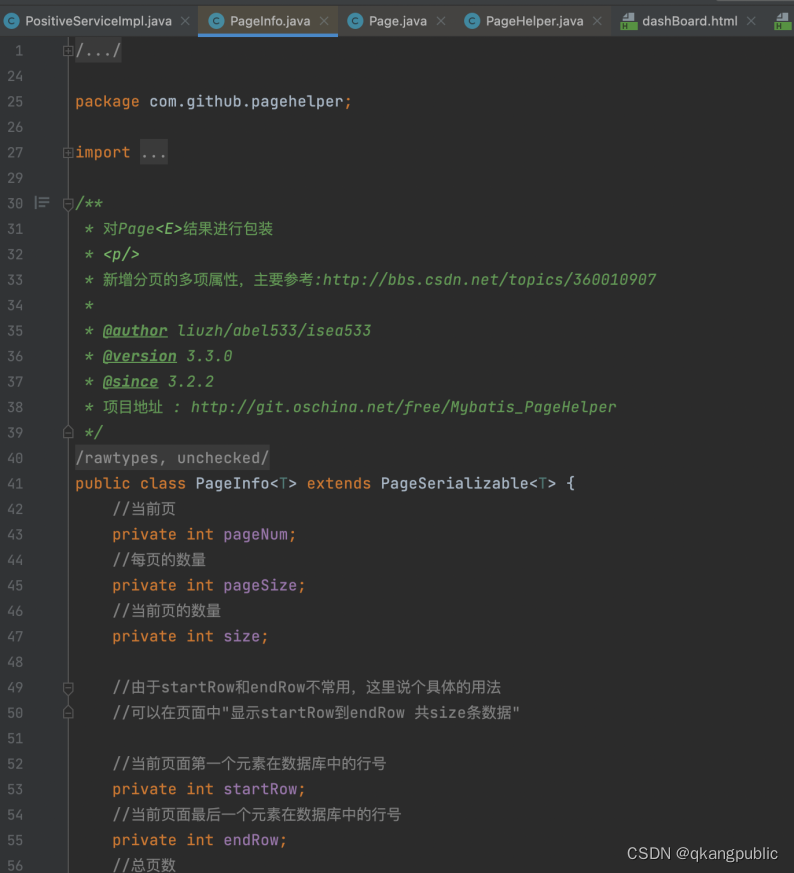Click the @author liuzh/abel533/isea533 link

click(x=136, y=330)
